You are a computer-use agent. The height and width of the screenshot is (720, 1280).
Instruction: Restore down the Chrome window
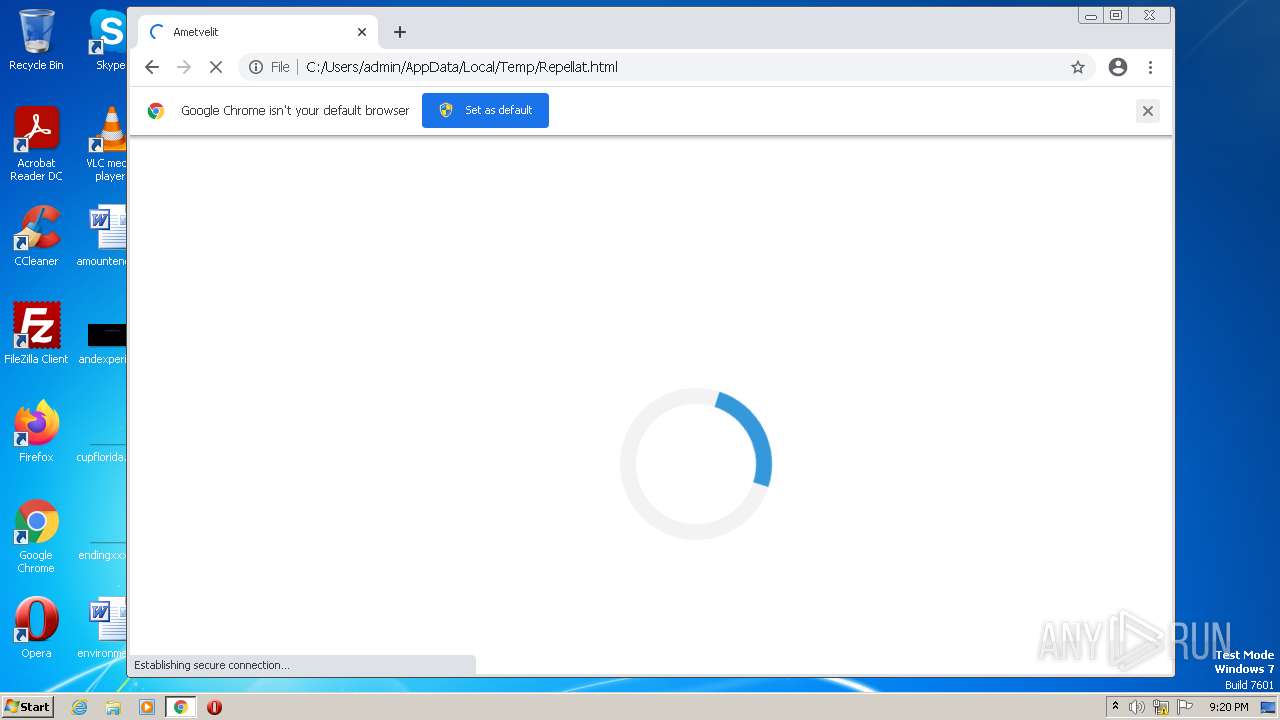pyautogui.click(x=1117, y=15)
